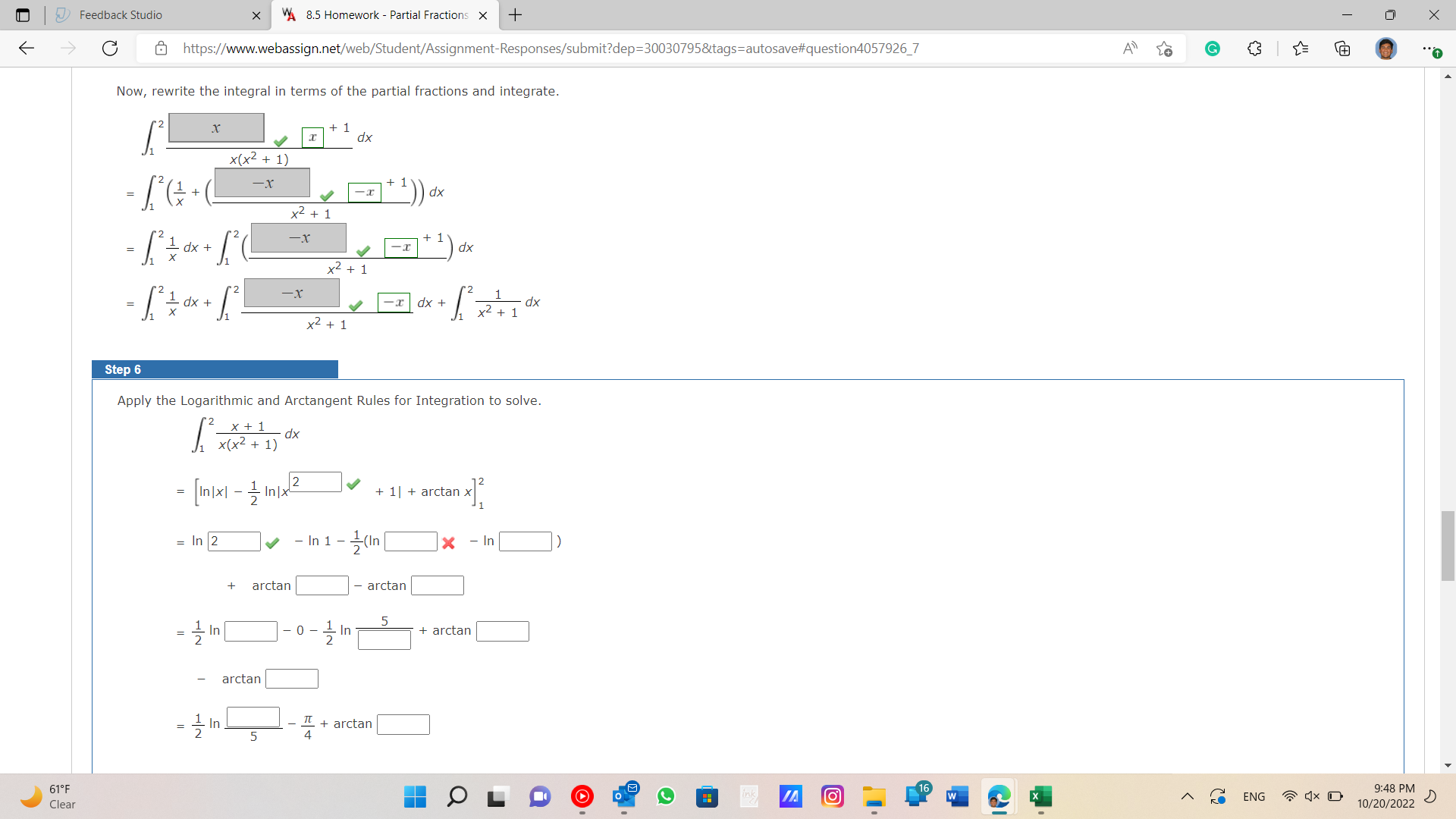Open the Grammarly browser extension

(x=1213, y=49)
